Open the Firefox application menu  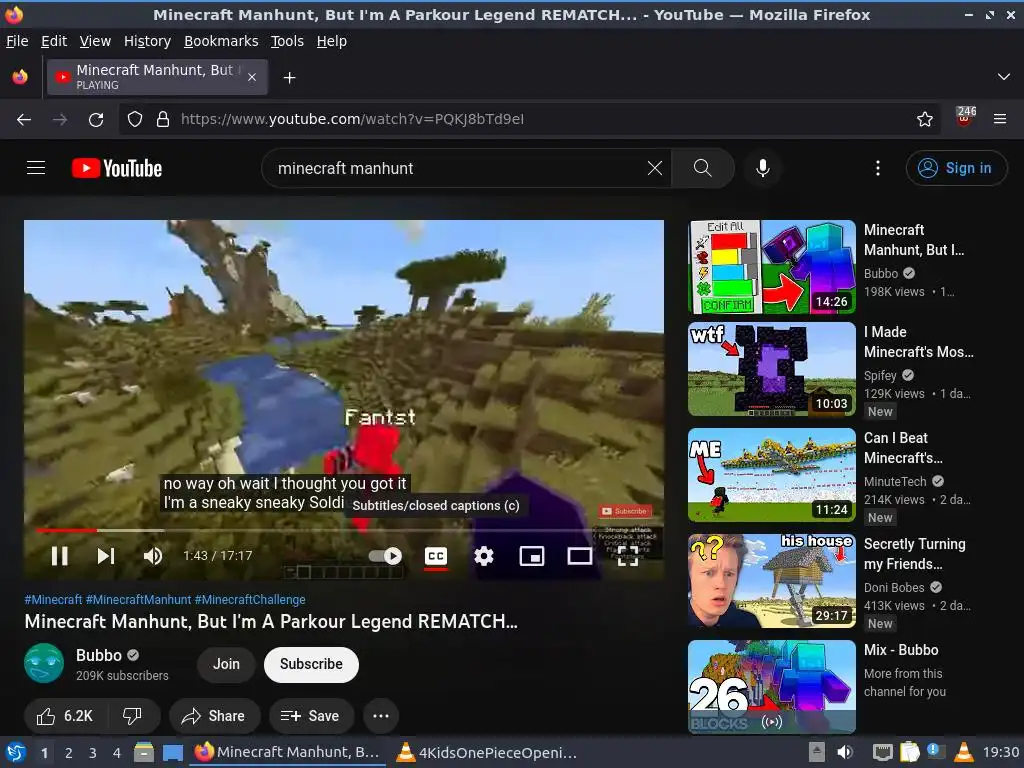pyautogui.click(x=1000, y=119)
